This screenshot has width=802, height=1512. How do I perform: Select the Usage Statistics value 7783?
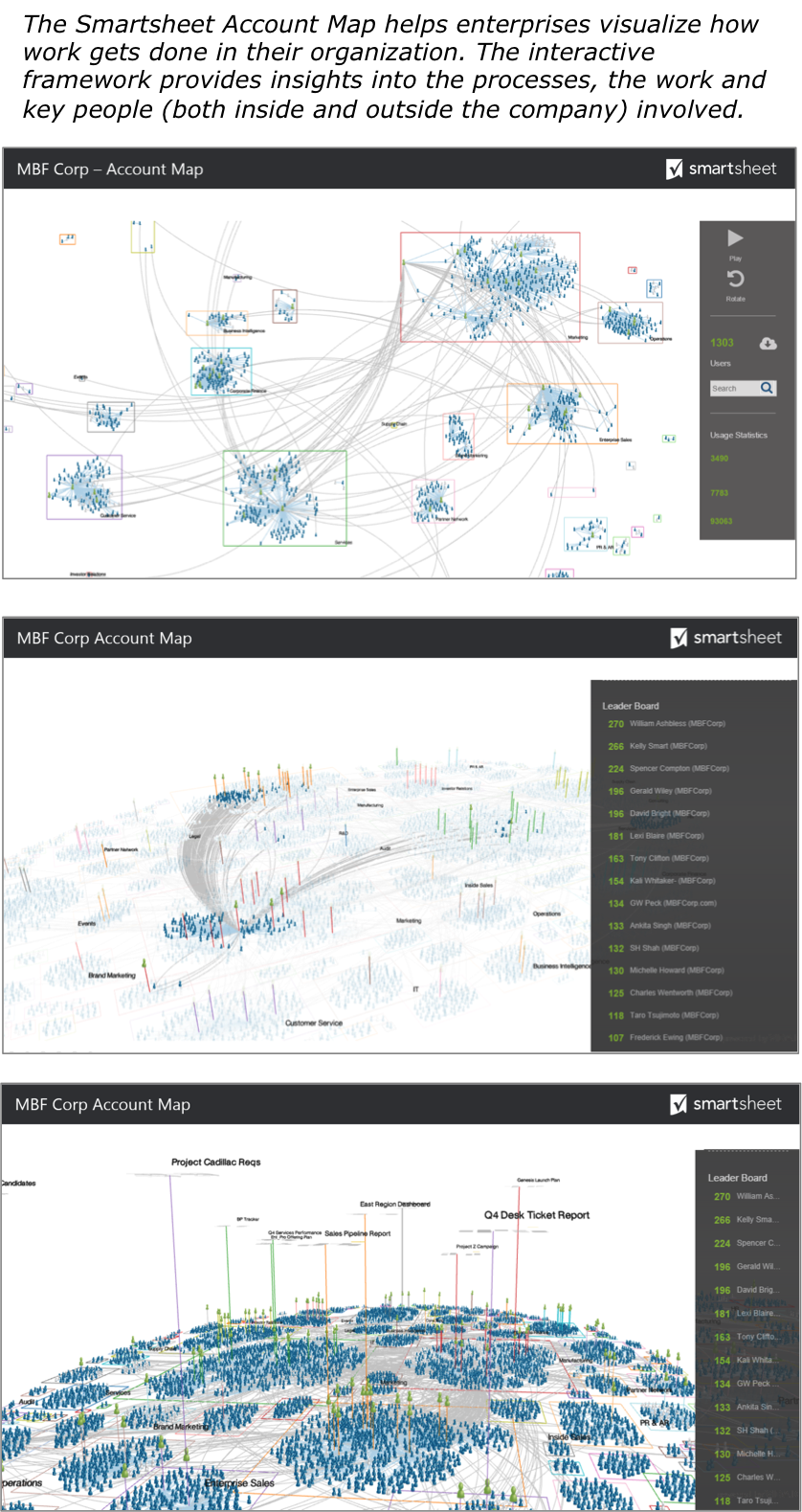[719, 493]
